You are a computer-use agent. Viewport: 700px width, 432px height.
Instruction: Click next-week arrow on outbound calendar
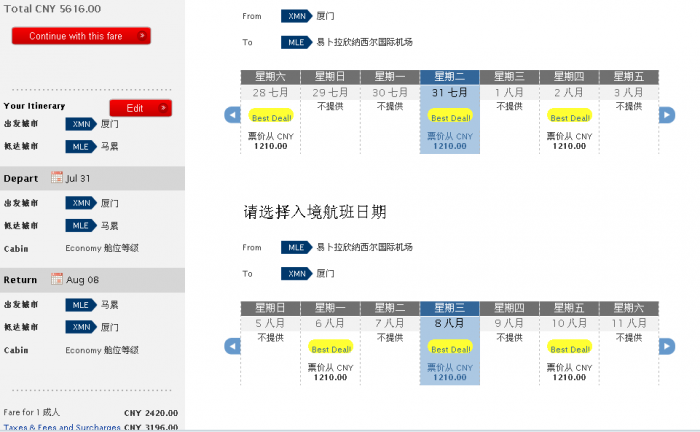666,116
